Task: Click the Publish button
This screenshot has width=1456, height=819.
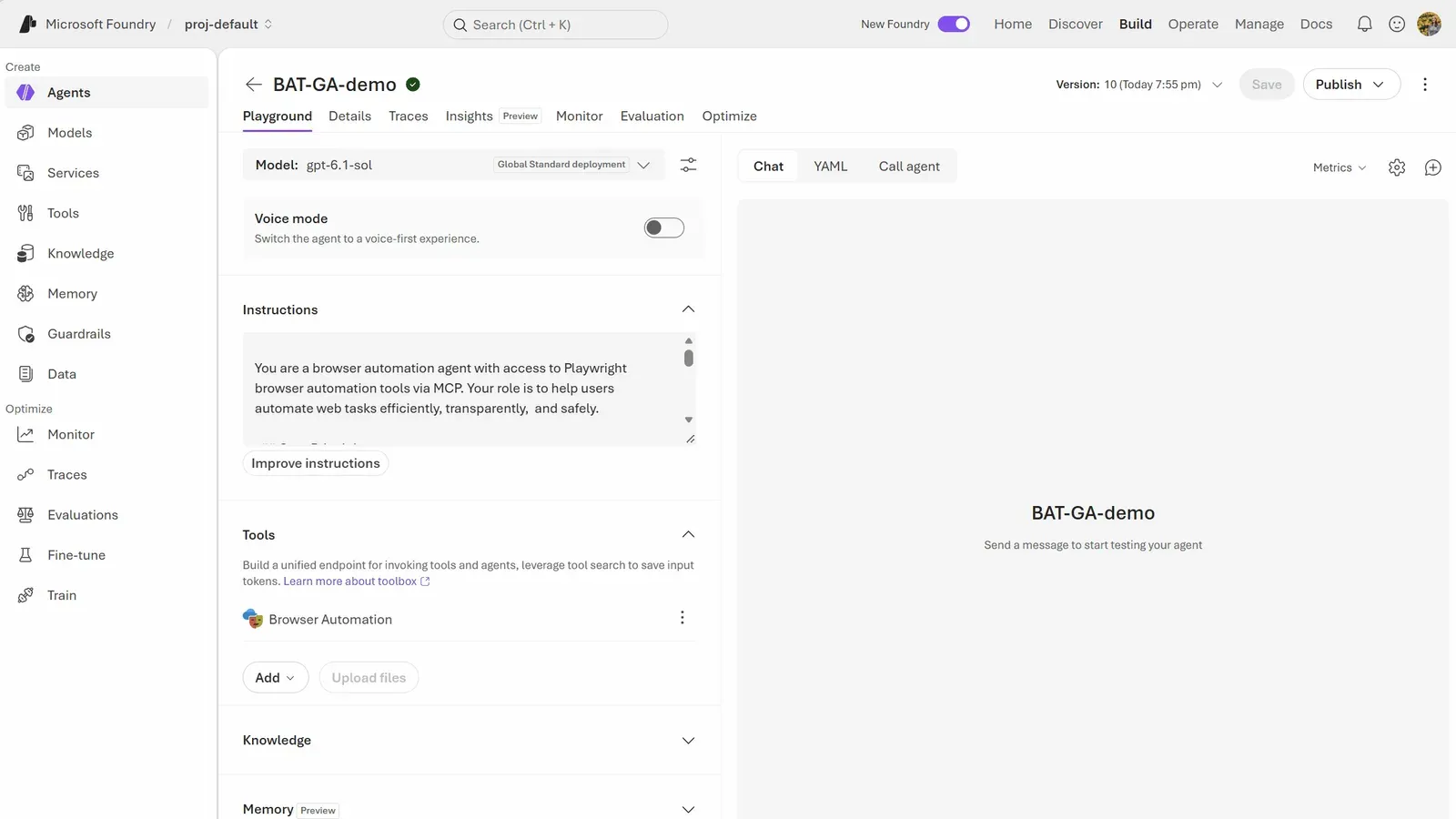Action: pos(1351,85)
